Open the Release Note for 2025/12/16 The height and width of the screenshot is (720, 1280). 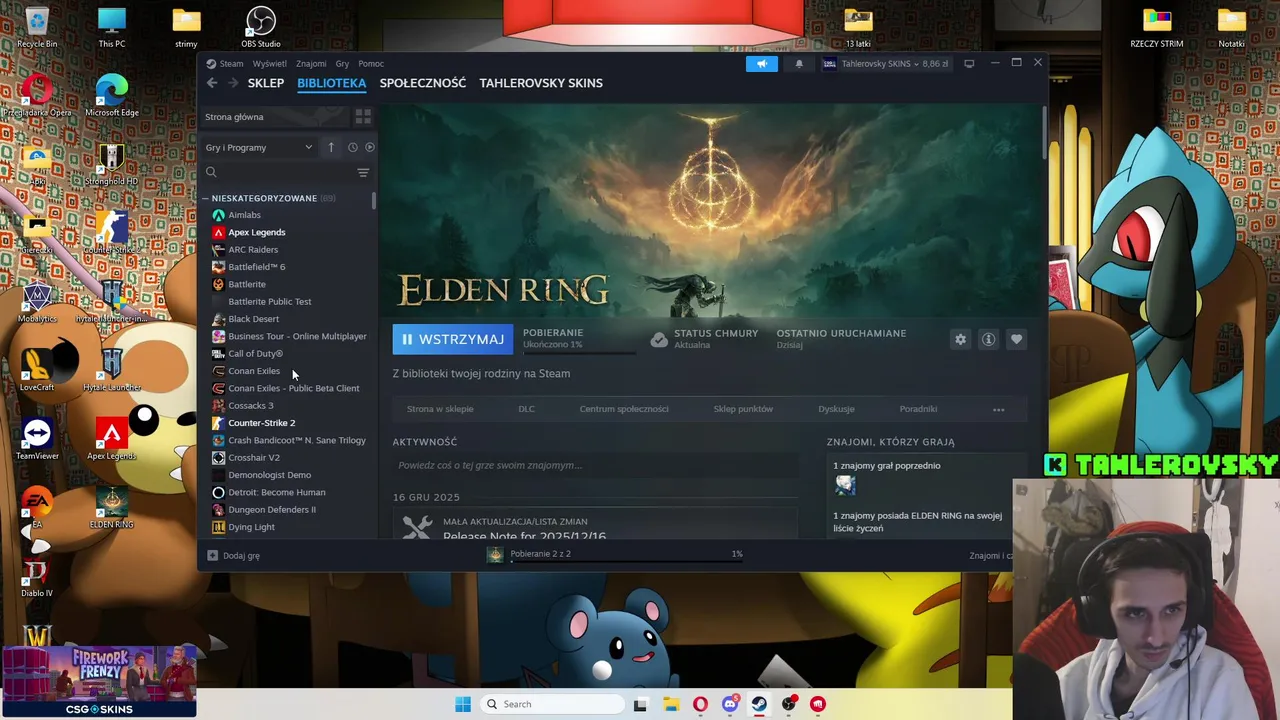[x=524, y=536]
